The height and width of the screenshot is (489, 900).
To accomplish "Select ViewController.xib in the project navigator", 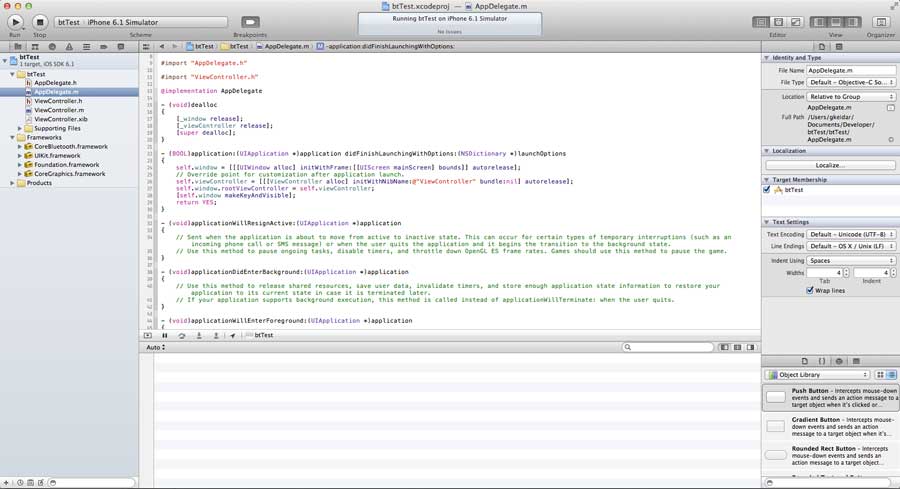I will (61, 119).
